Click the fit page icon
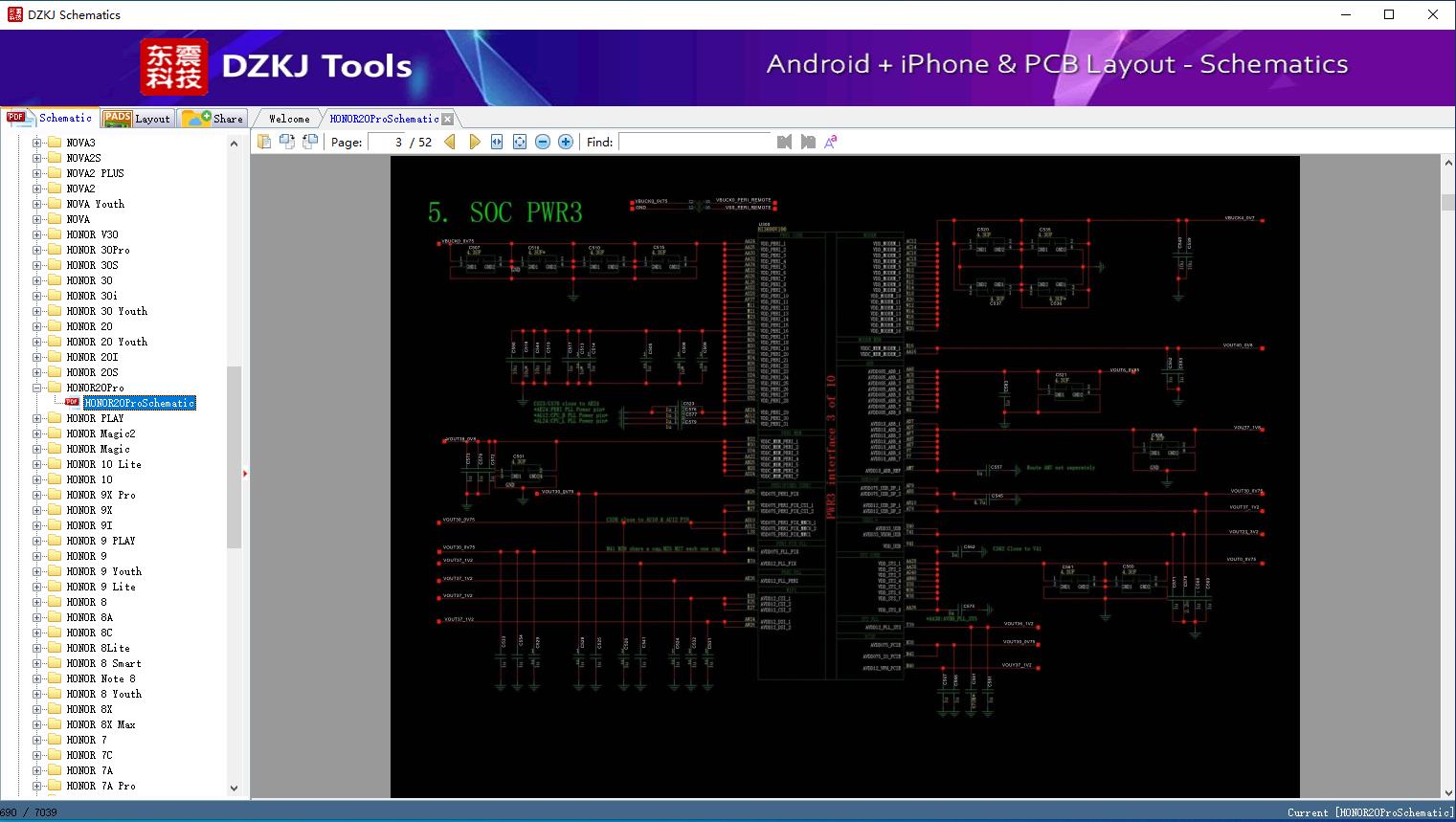1456x822 pixels. pyautogui.click(x=520, y=142)
